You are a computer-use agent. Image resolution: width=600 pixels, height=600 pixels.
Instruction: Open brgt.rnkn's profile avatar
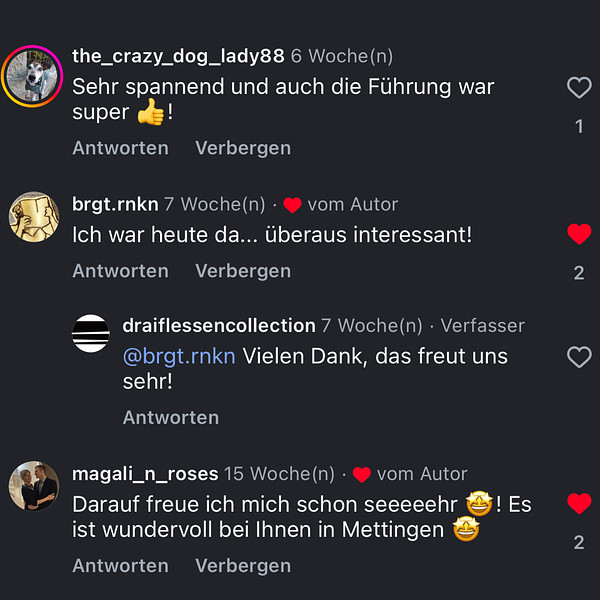33,216
